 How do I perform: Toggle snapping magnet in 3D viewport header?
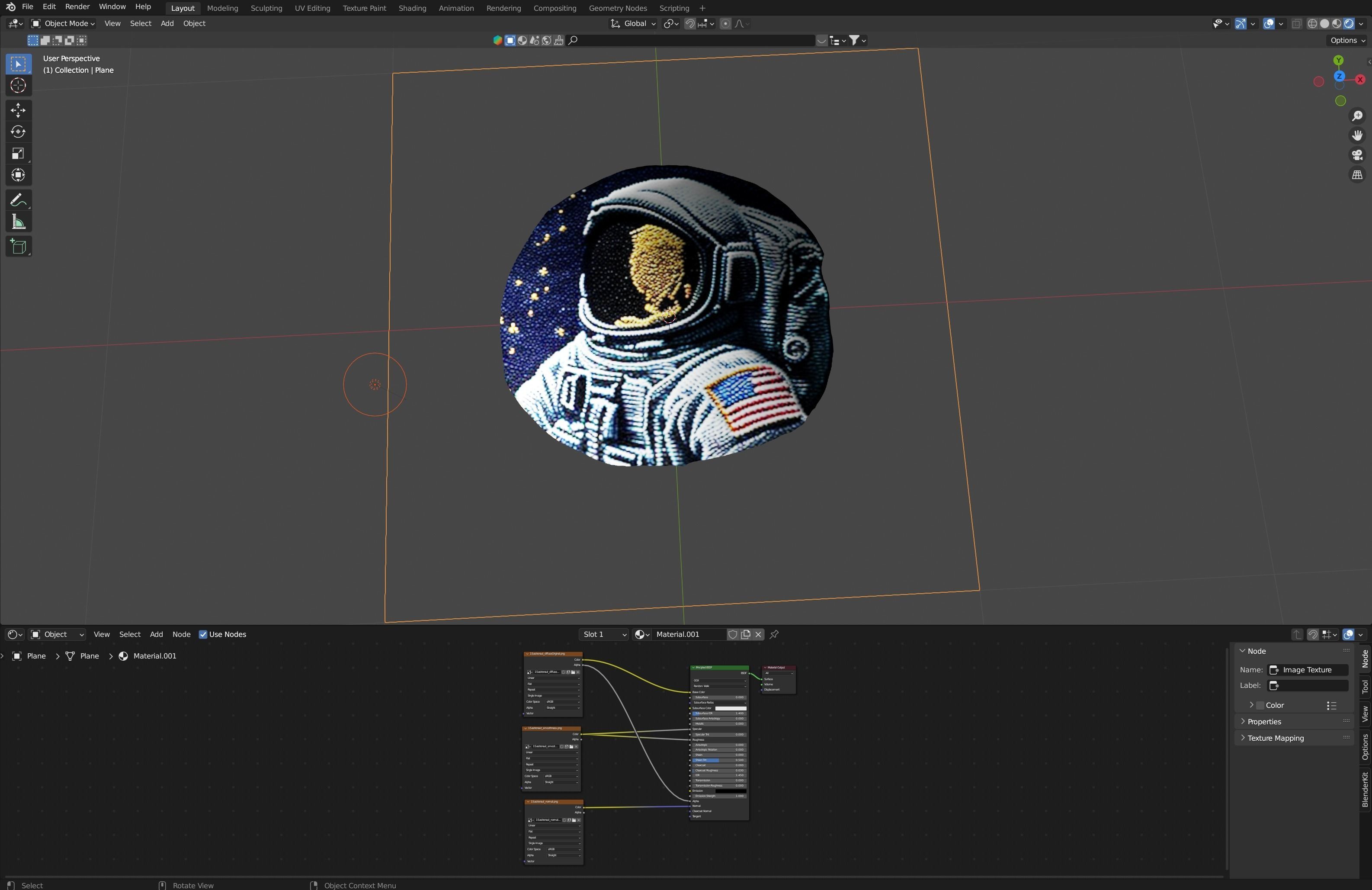689,24
